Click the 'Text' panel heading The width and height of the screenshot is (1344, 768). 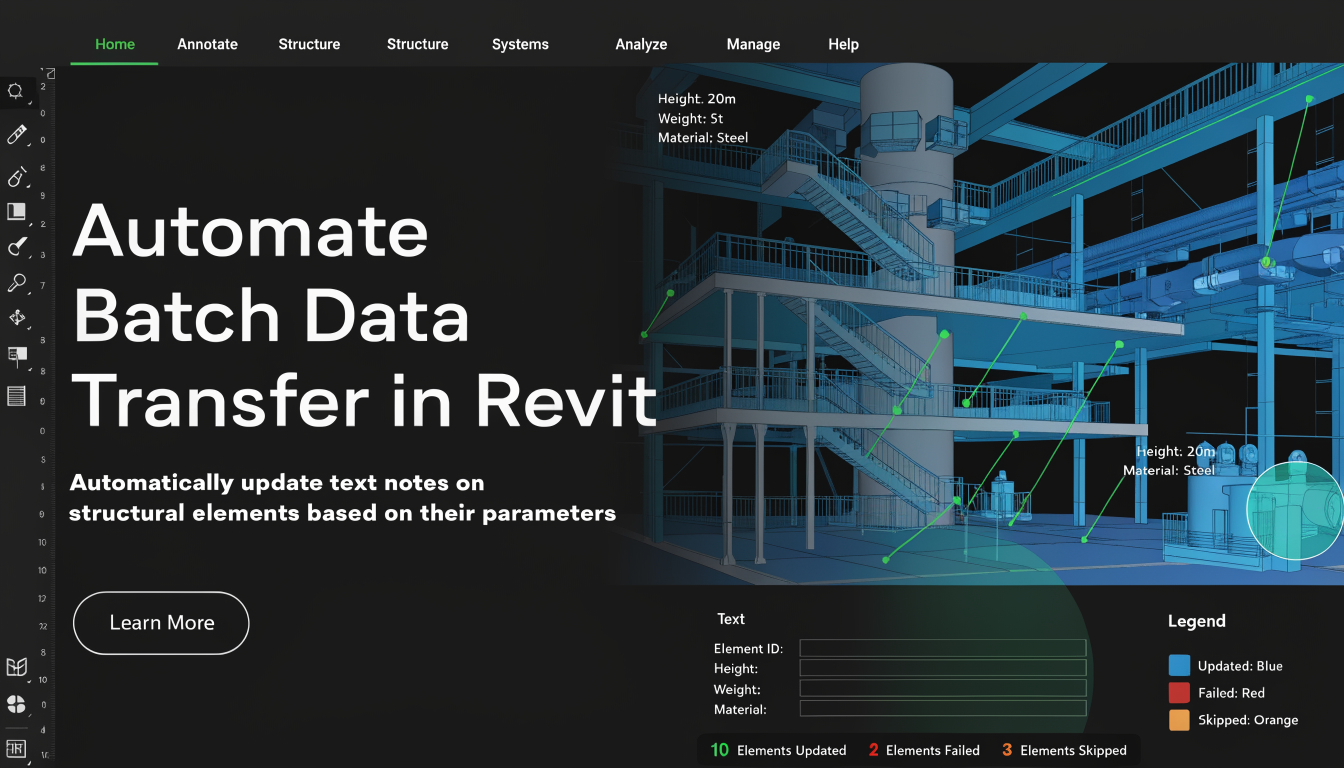tap(731, 619)
